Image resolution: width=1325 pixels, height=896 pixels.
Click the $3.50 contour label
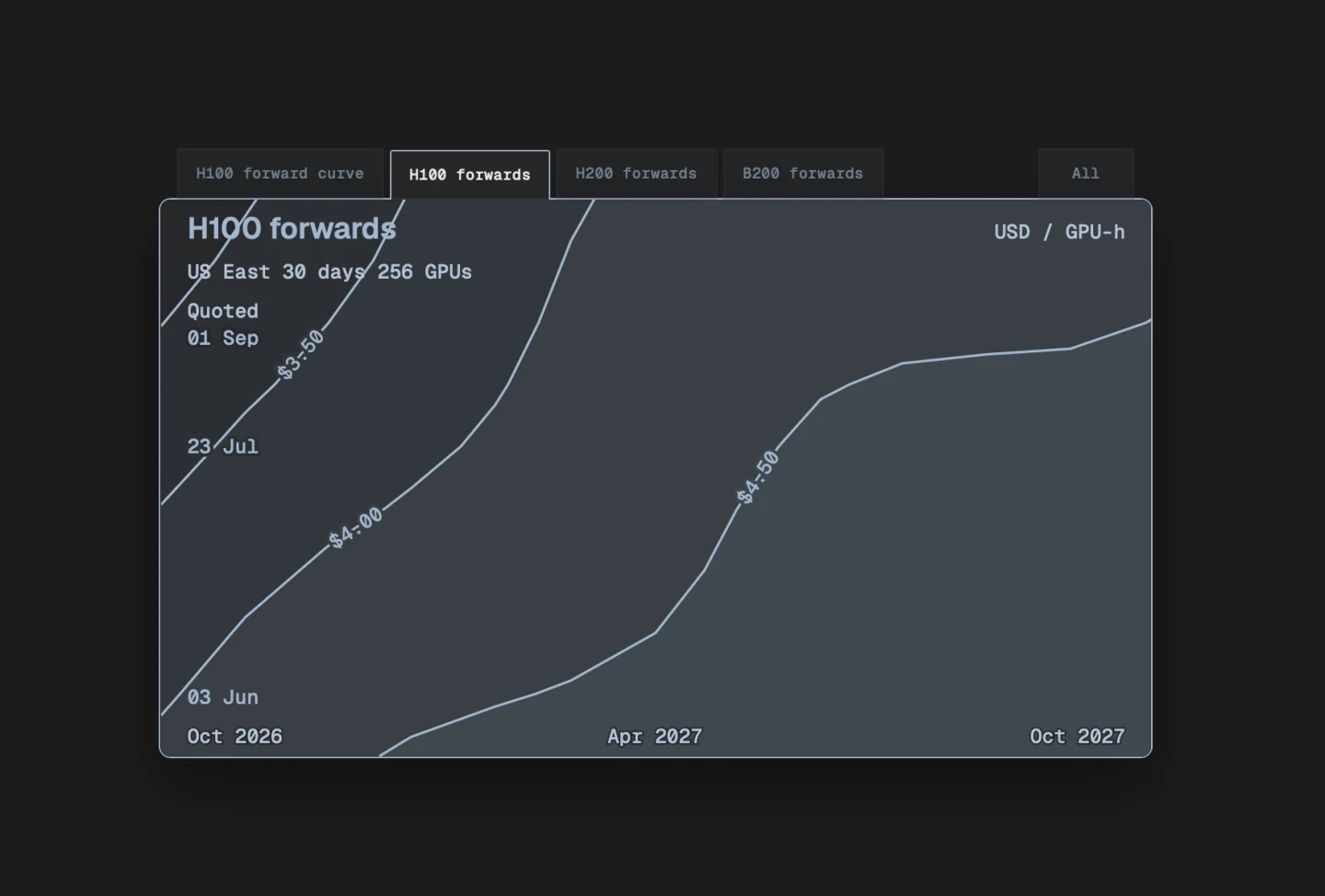tap(301, 355)
